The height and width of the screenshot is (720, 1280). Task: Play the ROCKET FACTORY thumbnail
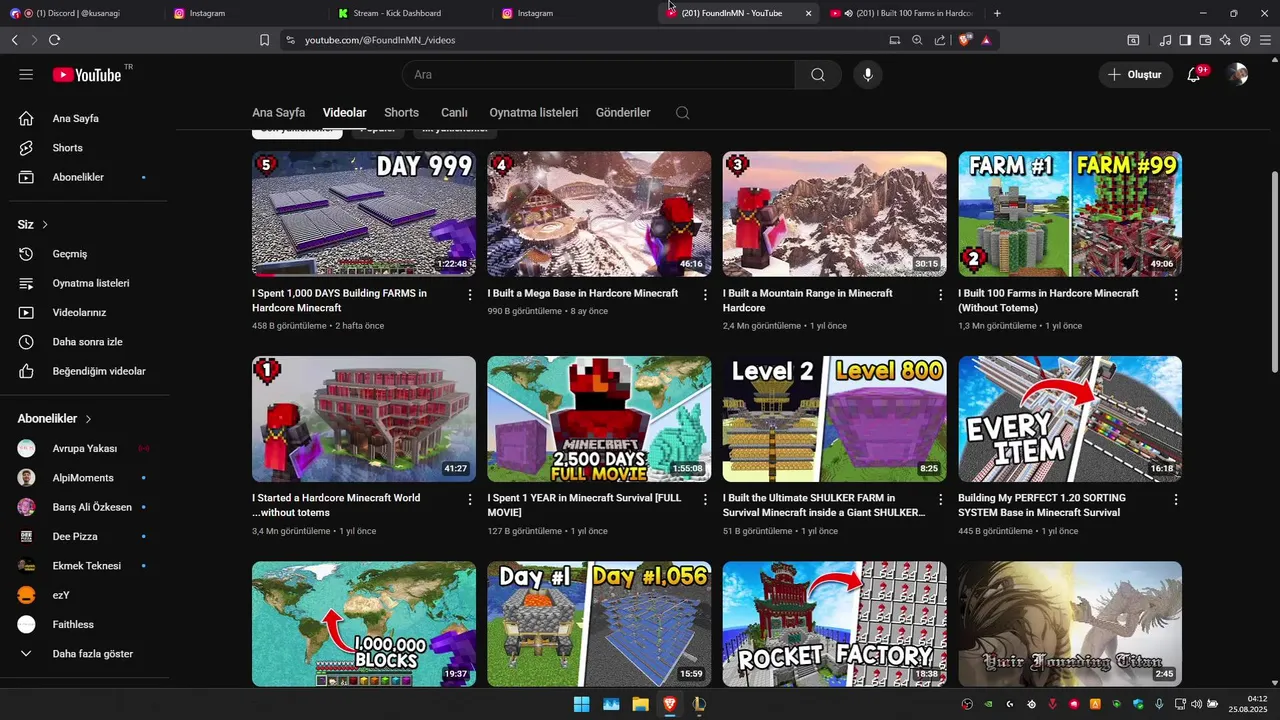834,624
